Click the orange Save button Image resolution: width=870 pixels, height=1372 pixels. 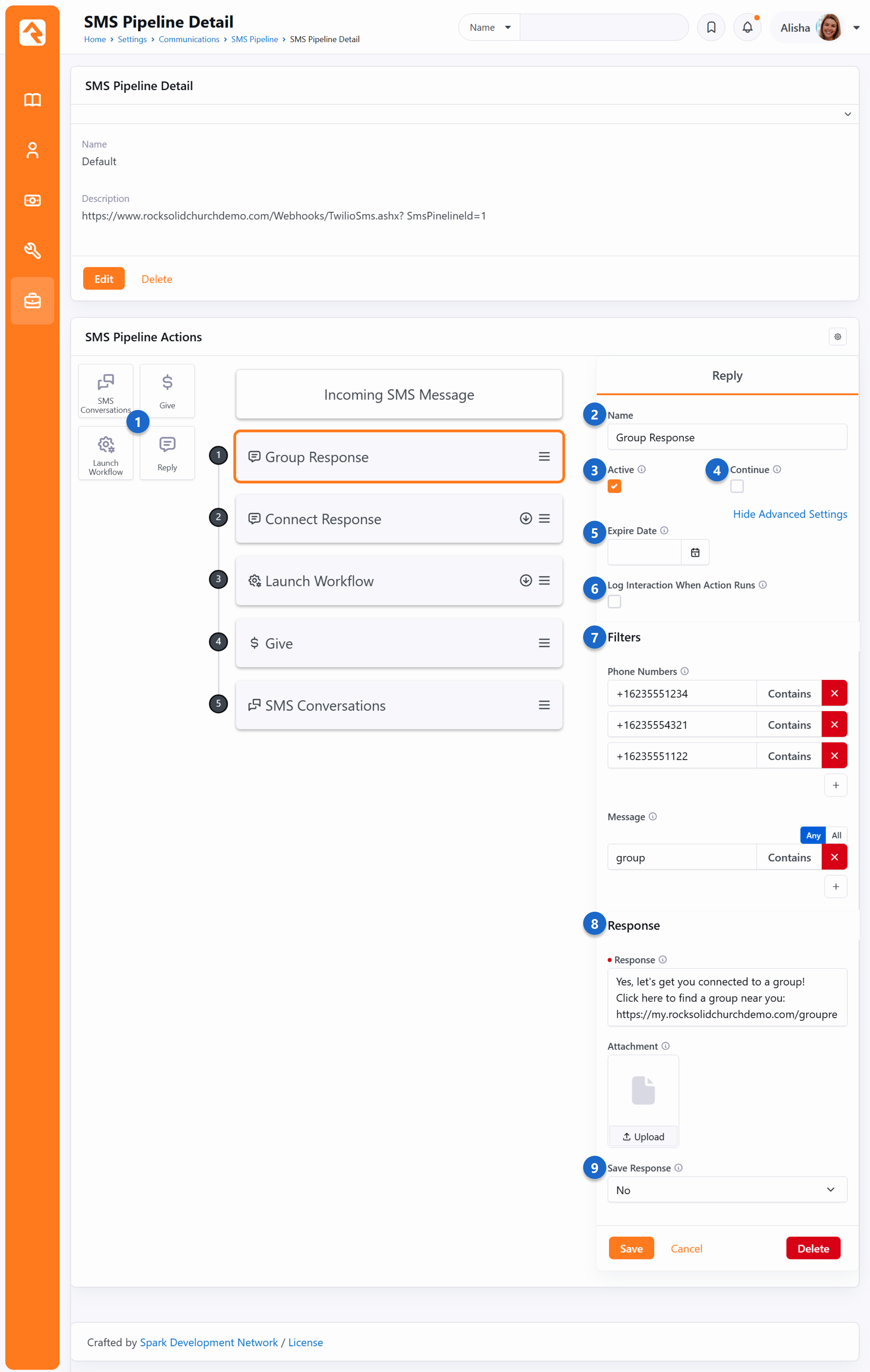(631, 1248)
